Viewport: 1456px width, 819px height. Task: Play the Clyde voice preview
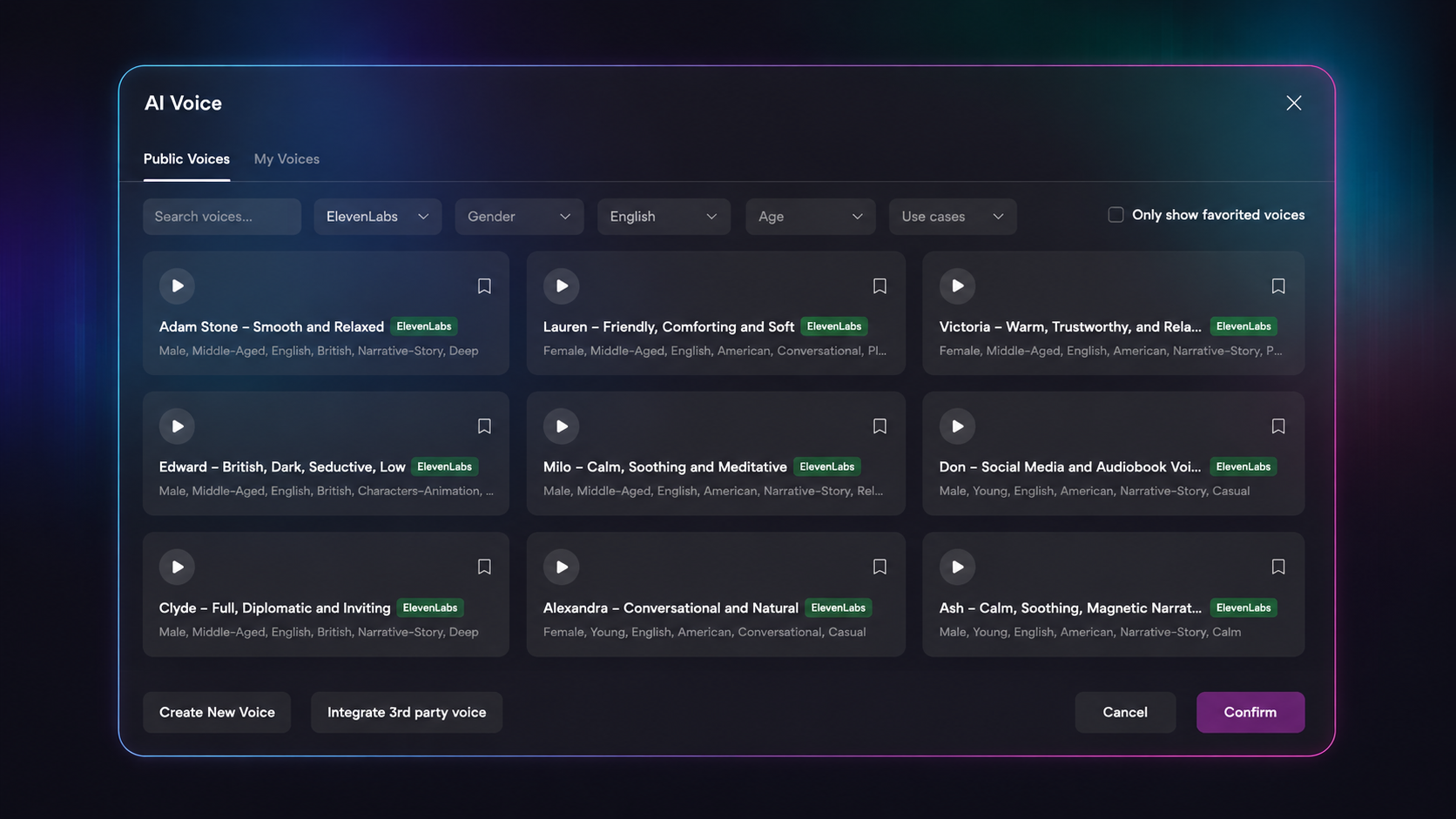pos(177,567)
